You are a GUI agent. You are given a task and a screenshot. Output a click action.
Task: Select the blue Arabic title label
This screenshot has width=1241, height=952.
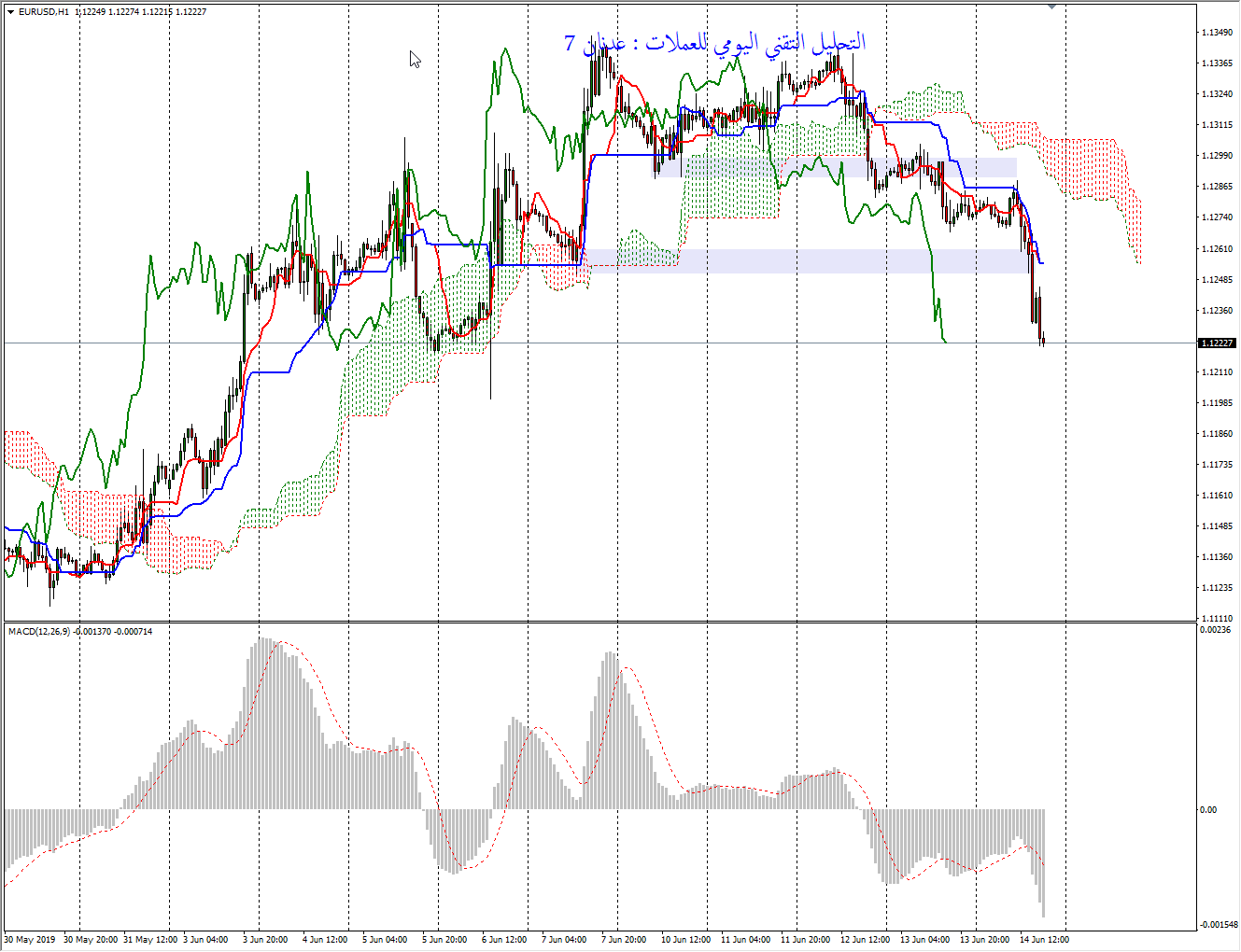coord(715,43)
